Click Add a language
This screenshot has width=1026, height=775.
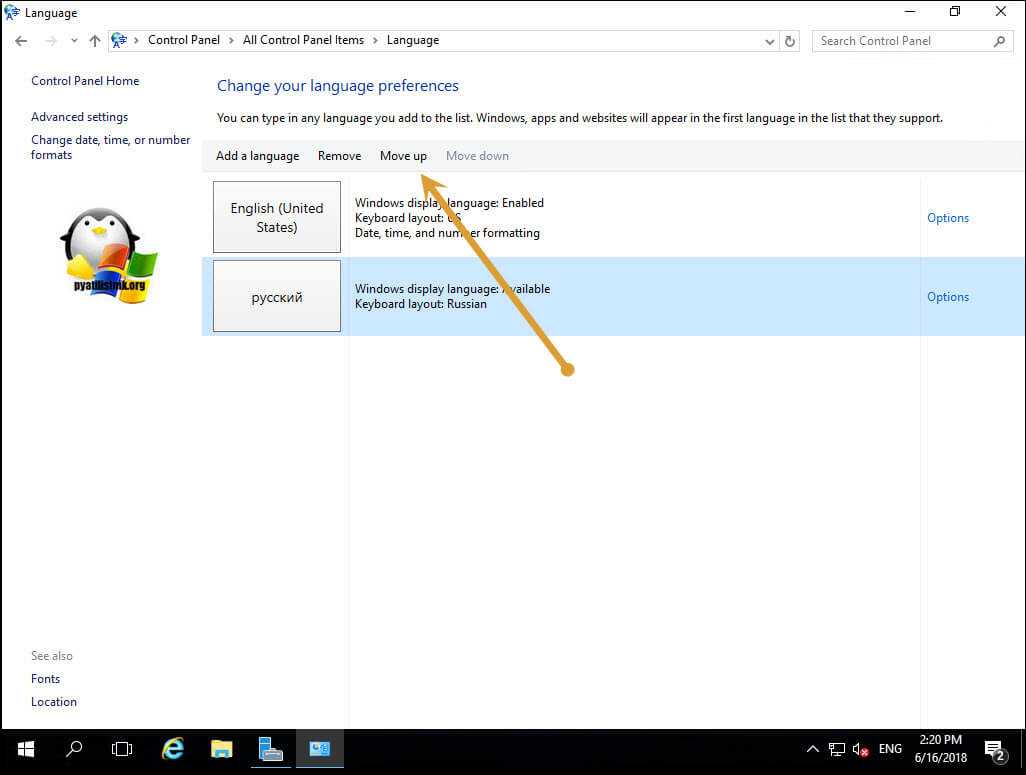pos(257,156)
